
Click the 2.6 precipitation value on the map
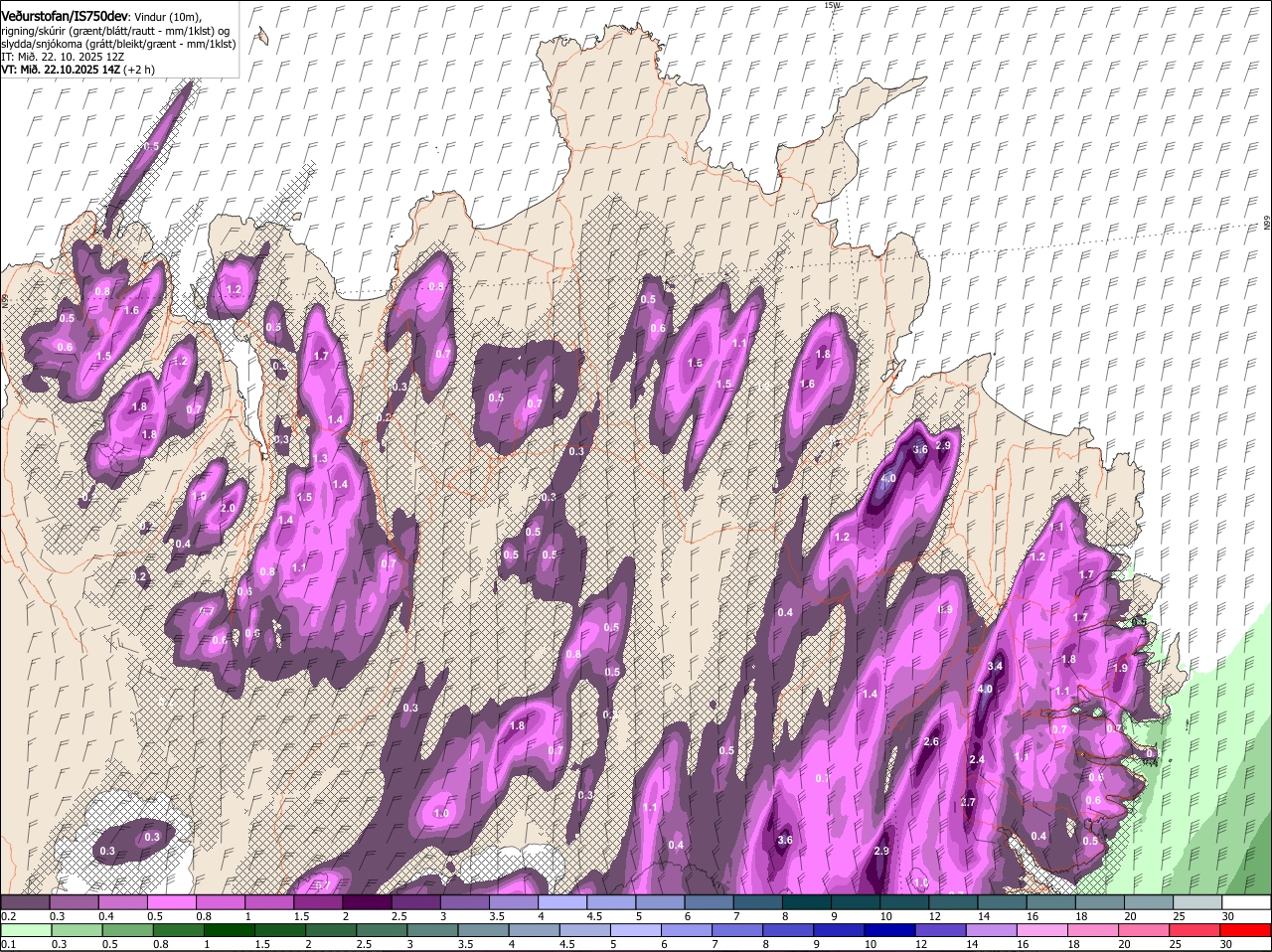pyautogui.click(x=931, y=742)
